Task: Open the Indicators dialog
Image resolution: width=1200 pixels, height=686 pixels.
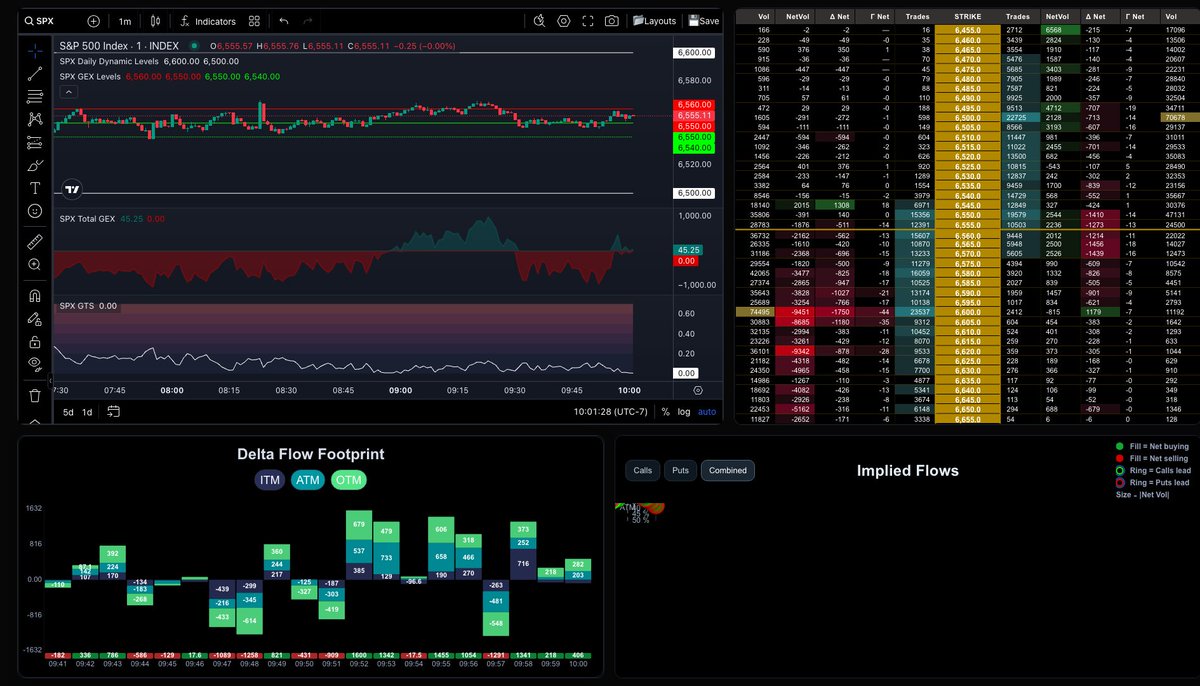Action: click(208, 21)
